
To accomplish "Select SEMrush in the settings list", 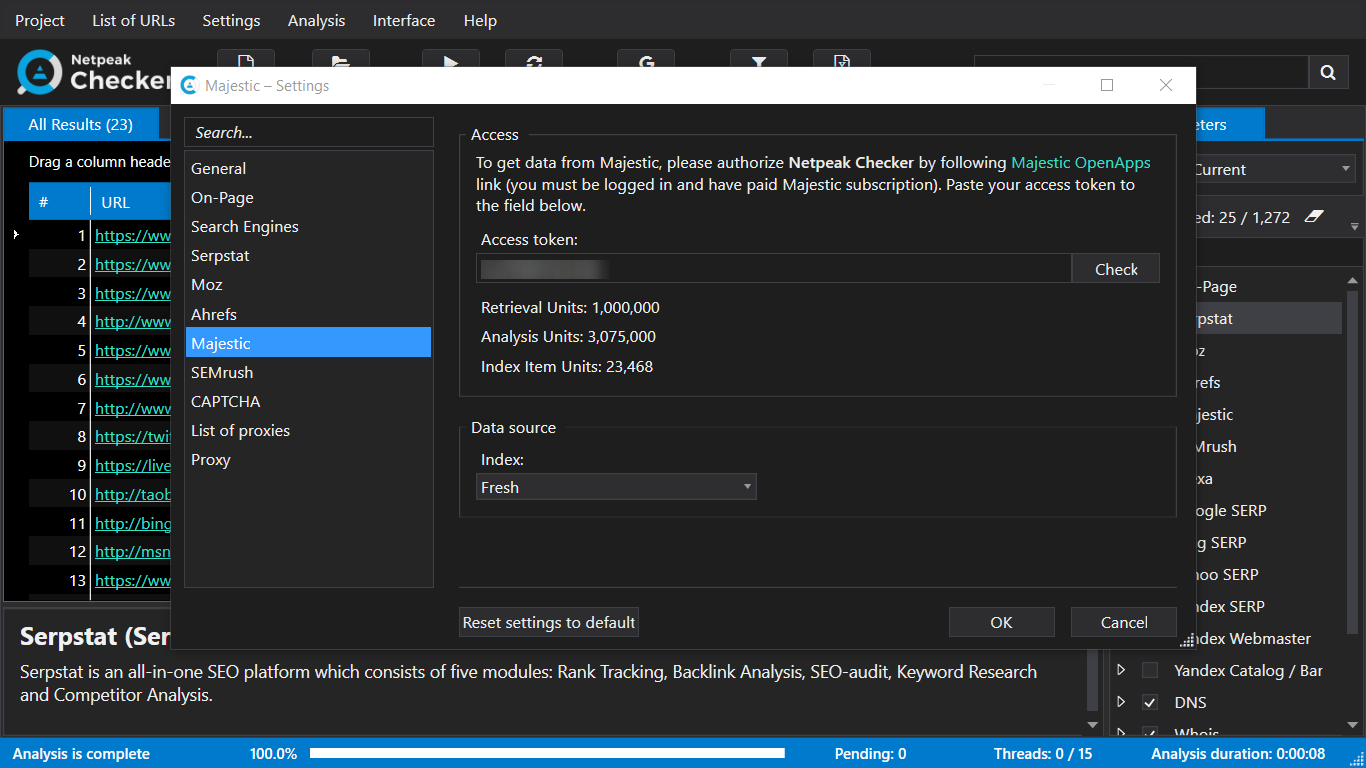I will coord(222,372).
